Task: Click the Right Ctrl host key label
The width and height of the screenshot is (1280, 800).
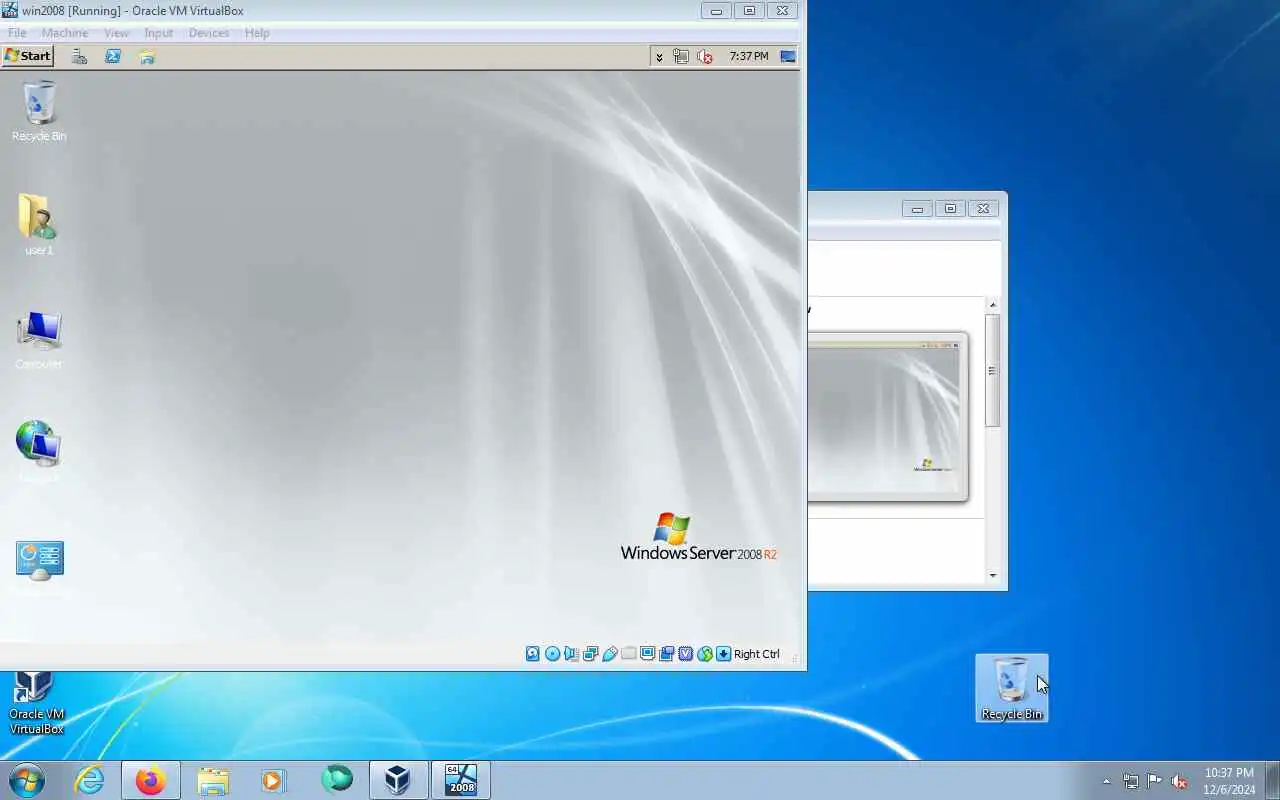Action: (757, 654)
